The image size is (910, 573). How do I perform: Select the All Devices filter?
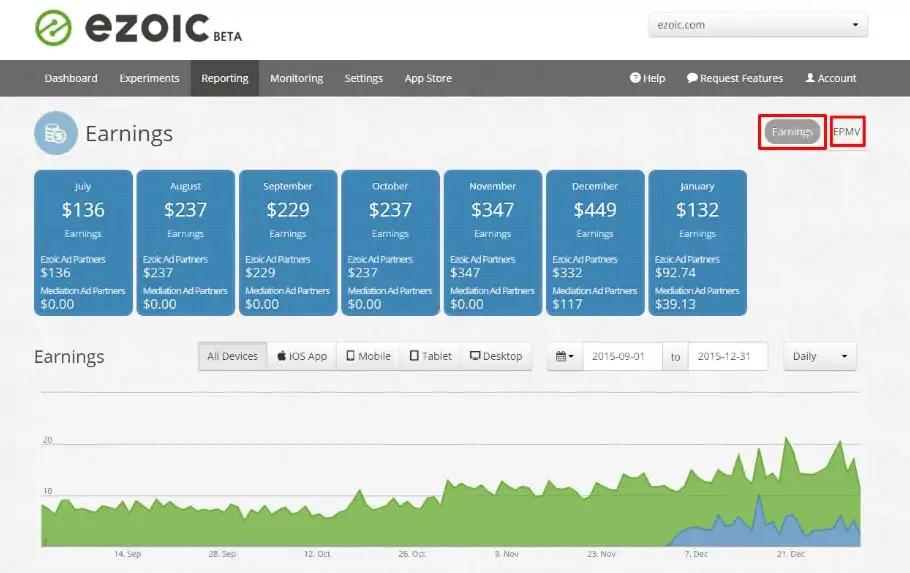pos(233,356)
